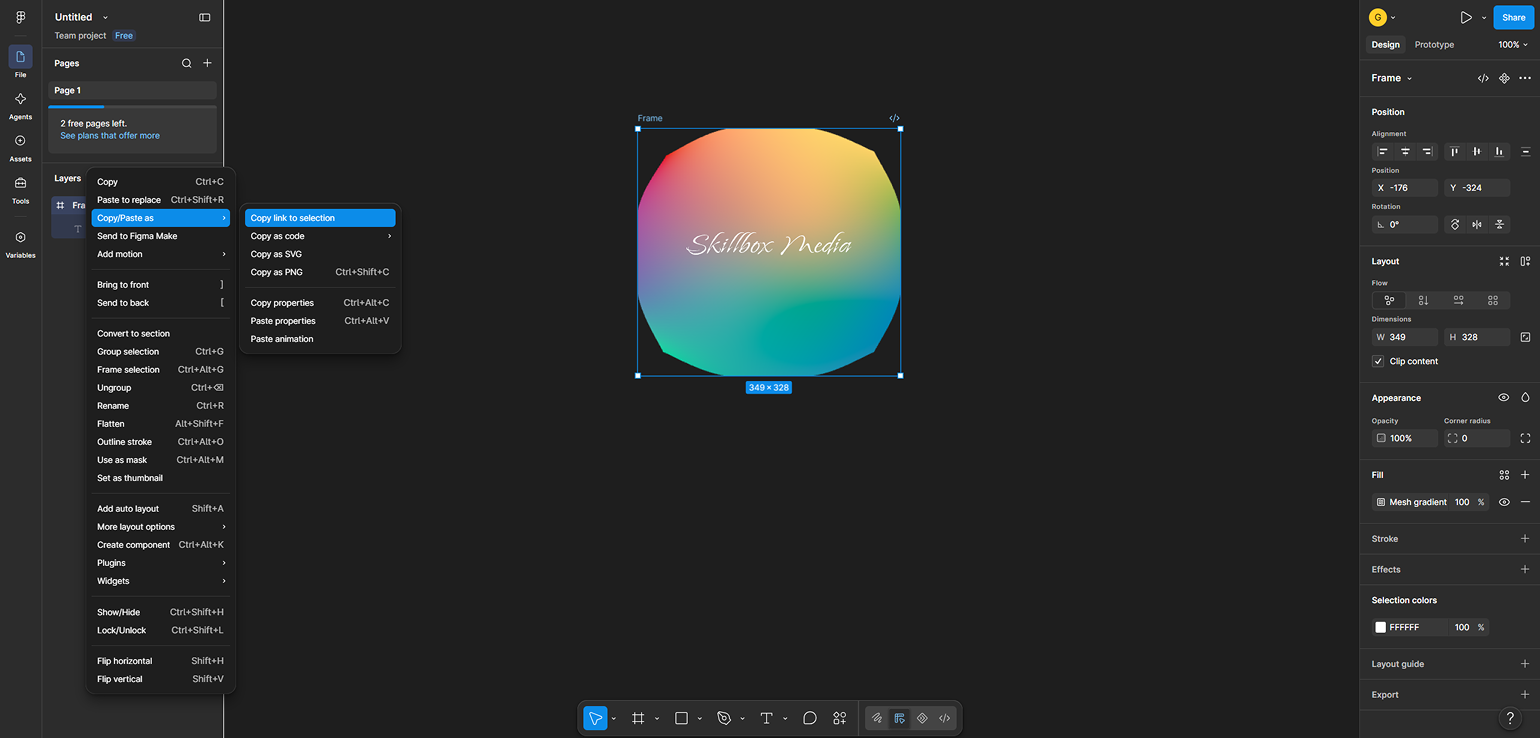Choose Copy as PNG from submenu
The width and height of the screenshot is (1540, 738).
(x=320, y=272)
